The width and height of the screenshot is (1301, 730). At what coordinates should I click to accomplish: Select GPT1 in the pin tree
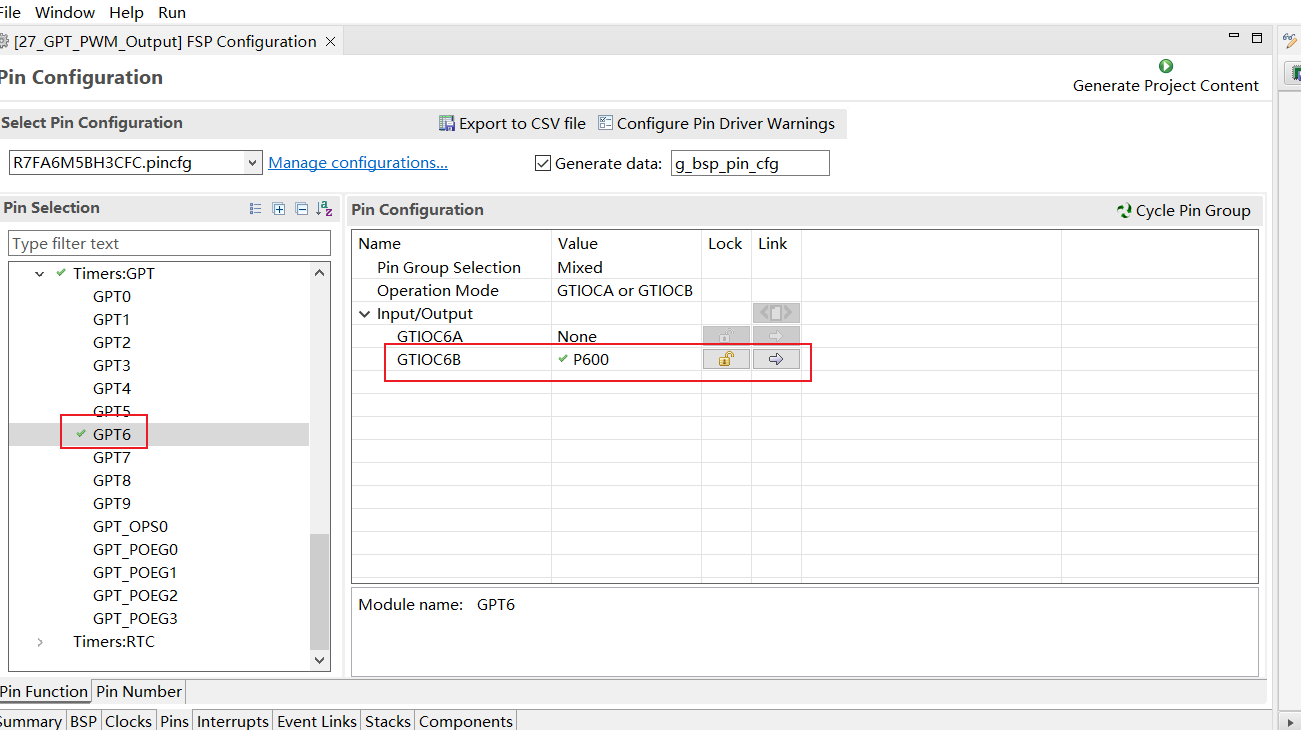point(112,320)
